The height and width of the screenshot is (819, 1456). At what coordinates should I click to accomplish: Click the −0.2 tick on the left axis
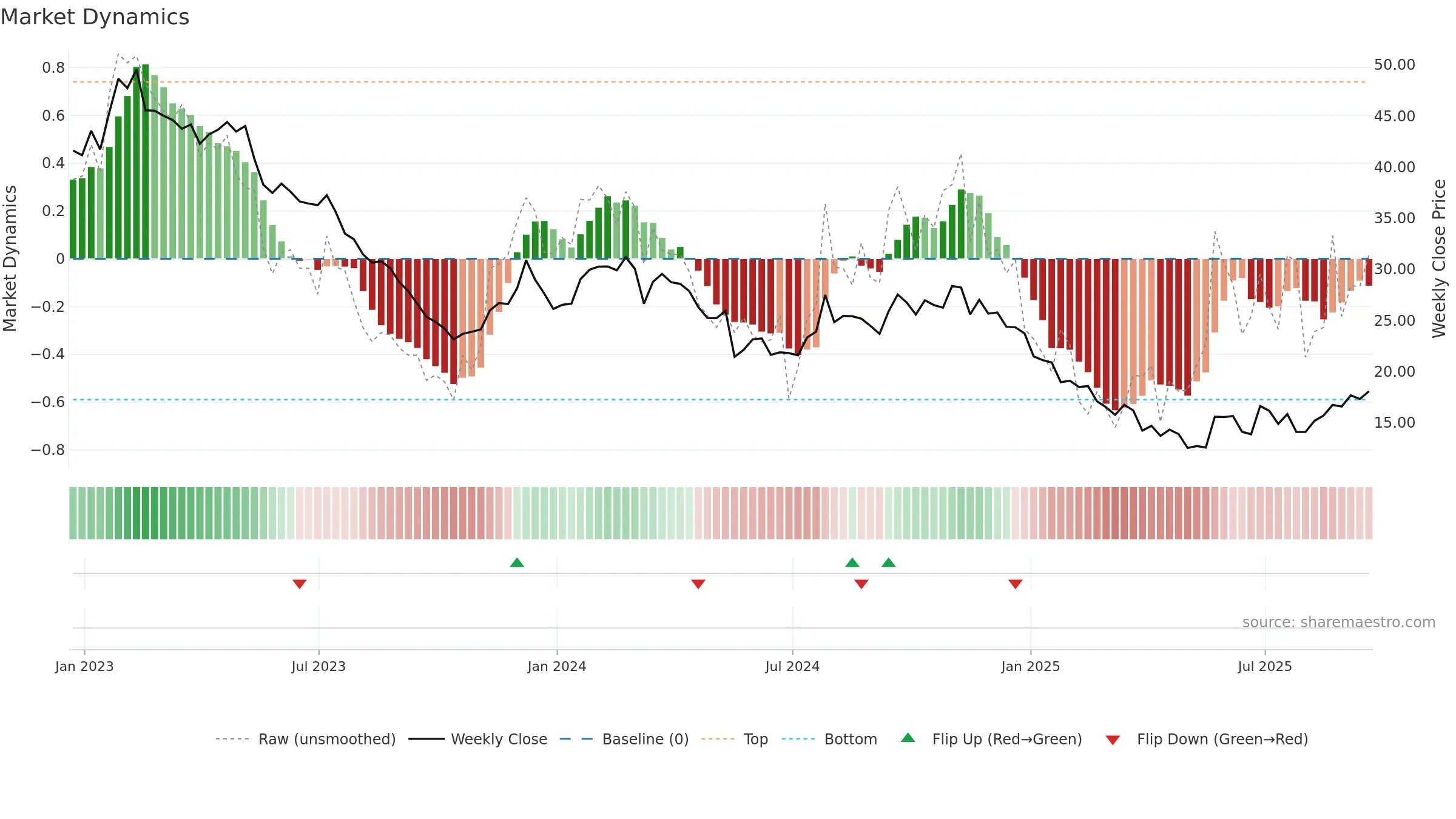(x=48, y=306)
